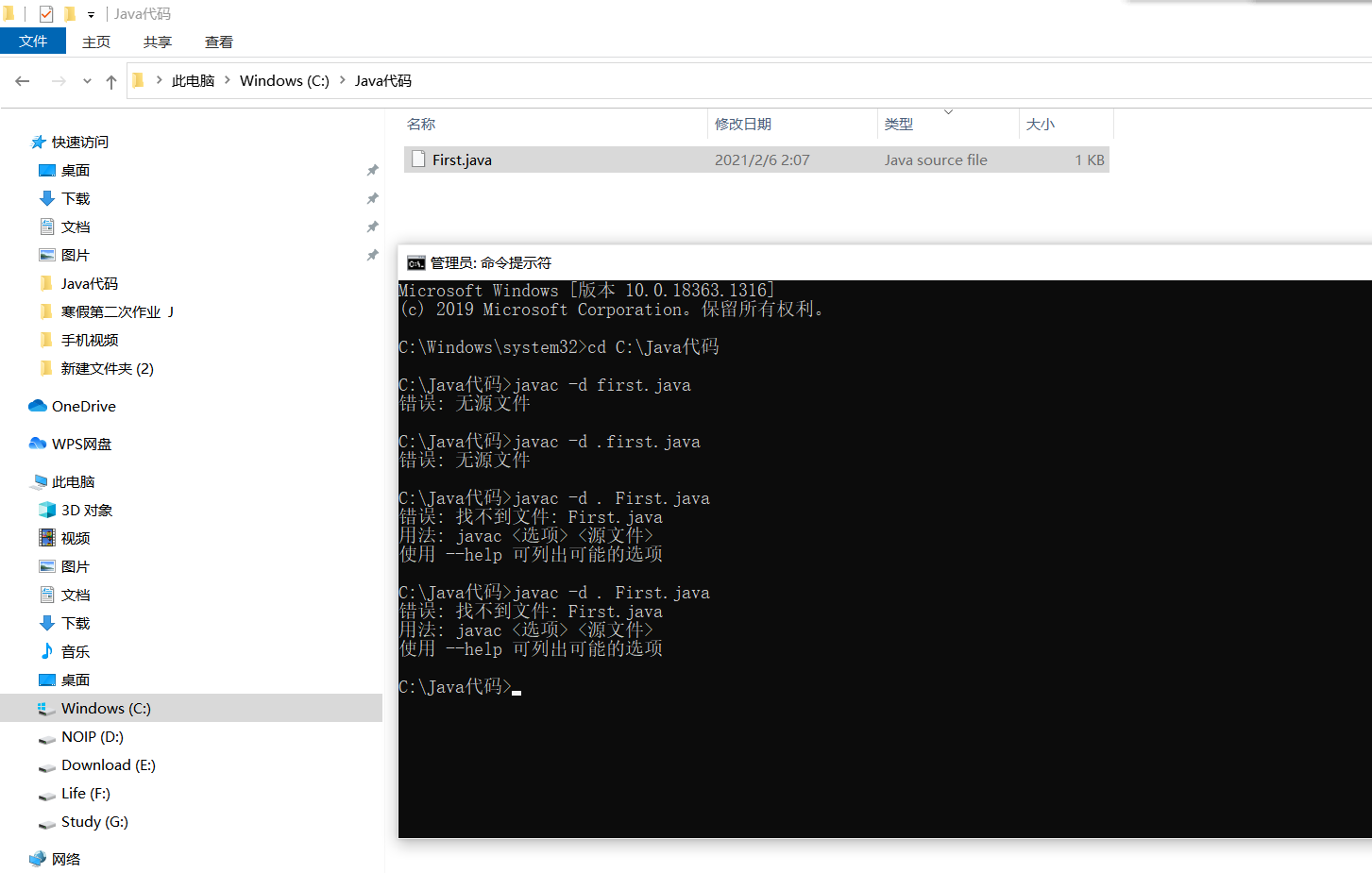Select Windows (C:) drive in tree

[191, 708]
